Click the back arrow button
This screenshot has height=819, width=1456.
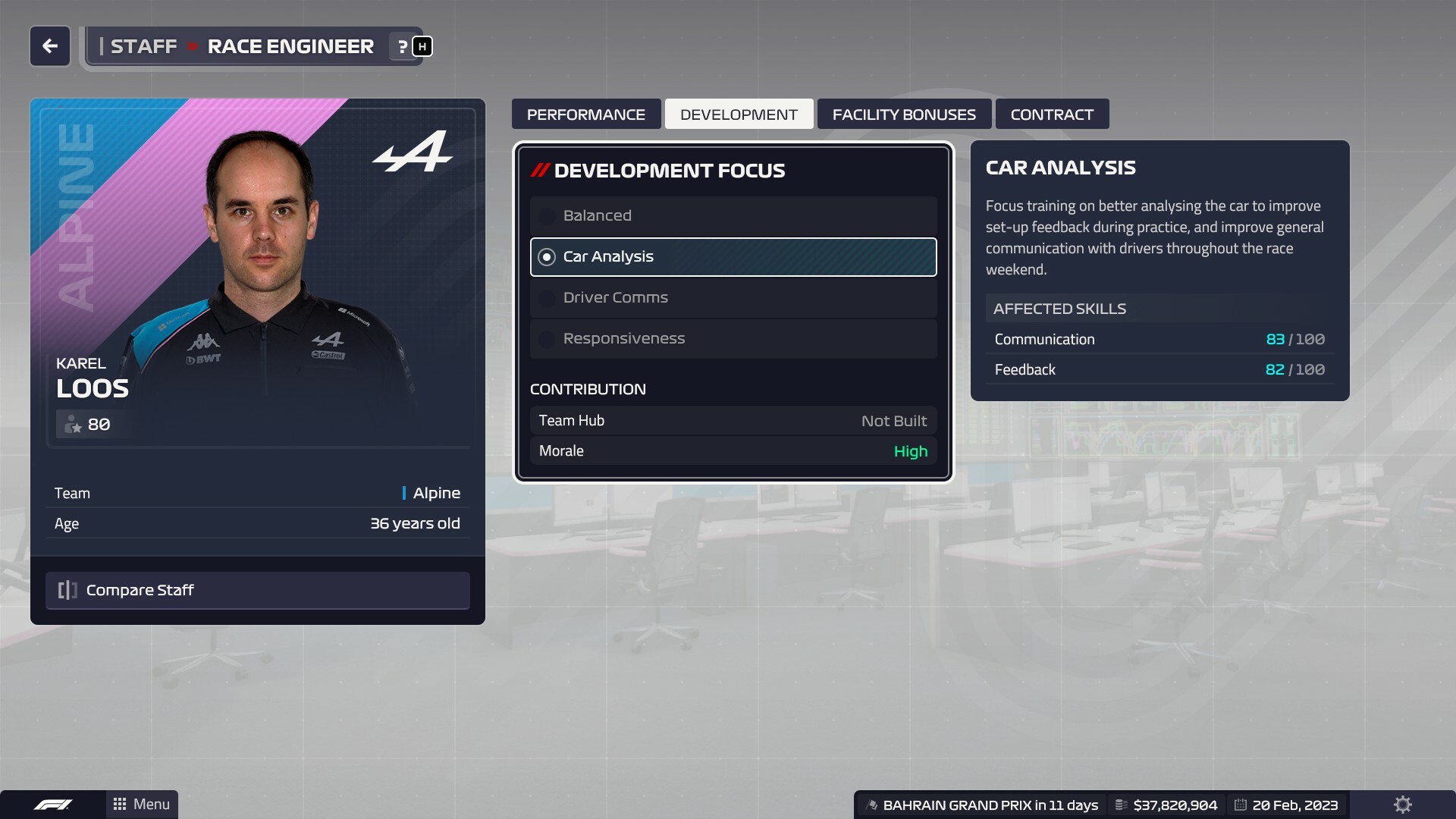(50, 46)
